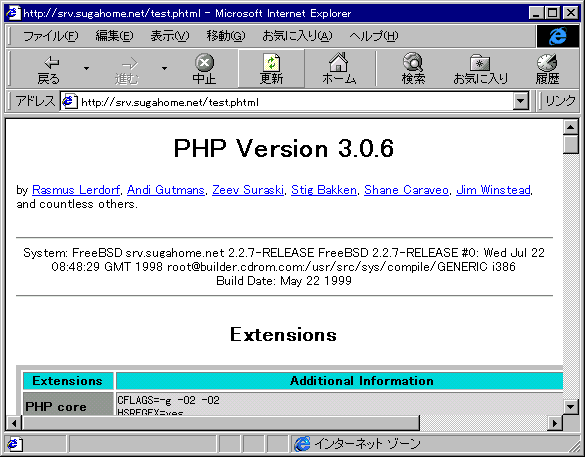Click the Internet zone globe icon

click(x=302, y=444)
